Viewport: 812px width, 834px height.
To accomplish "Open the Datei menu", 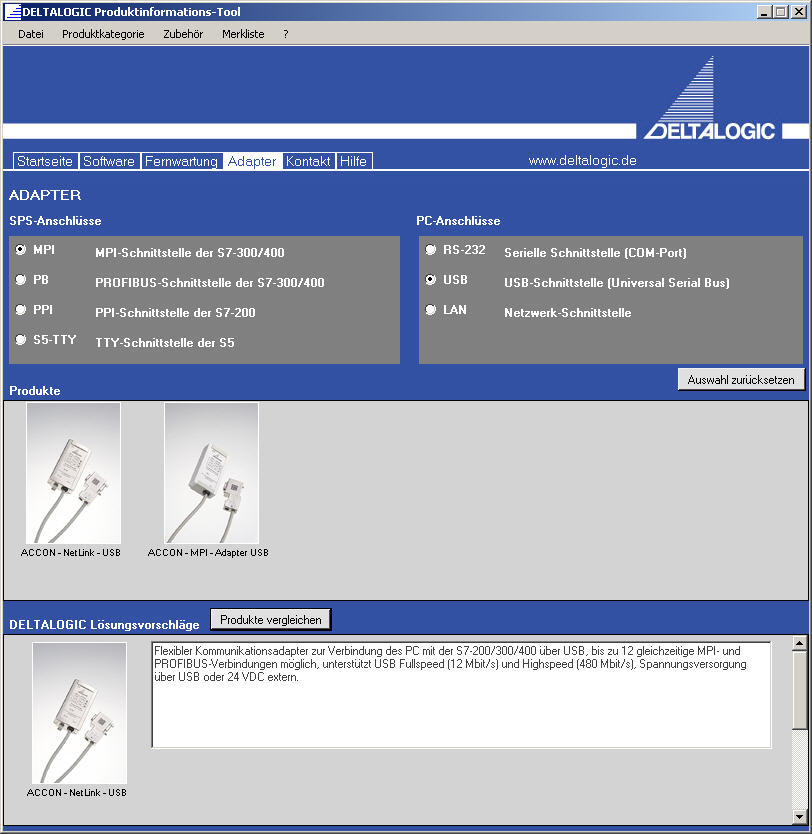I will (30, 34).
